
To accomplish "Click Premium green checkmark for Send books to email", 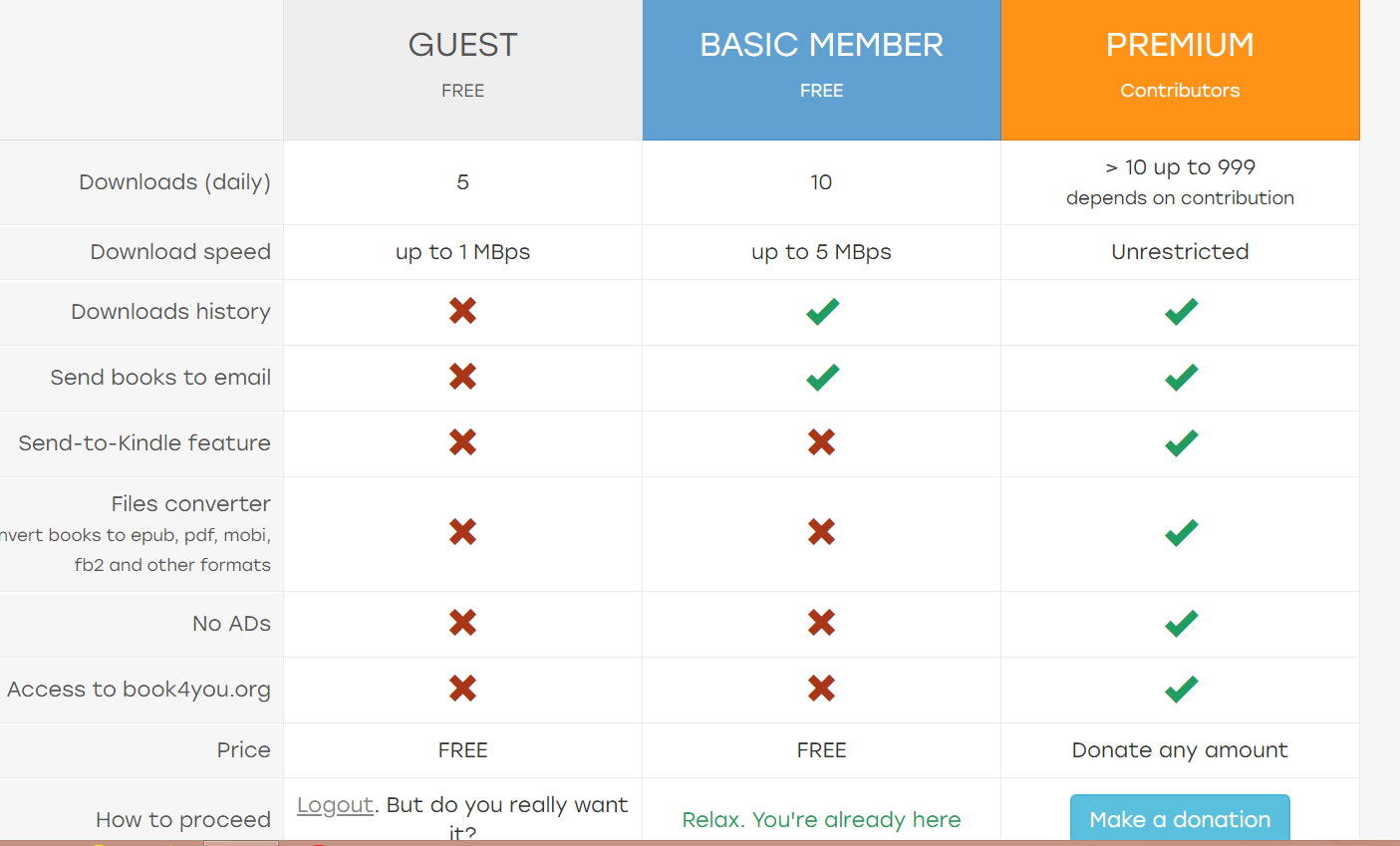I will point(1181,378).
